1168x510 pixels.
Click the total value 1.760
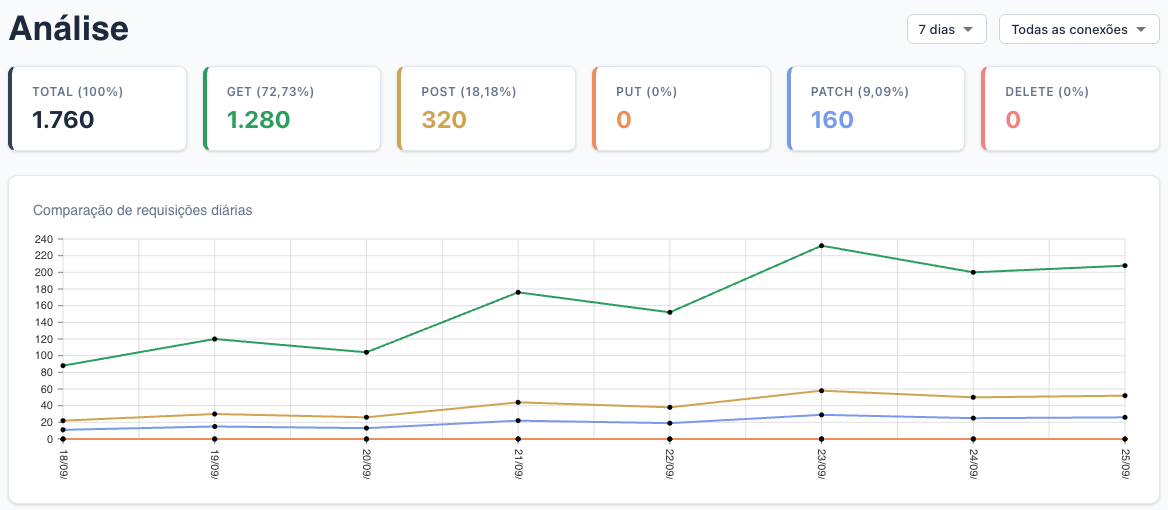pyautogui.click(x=63, y=120)
